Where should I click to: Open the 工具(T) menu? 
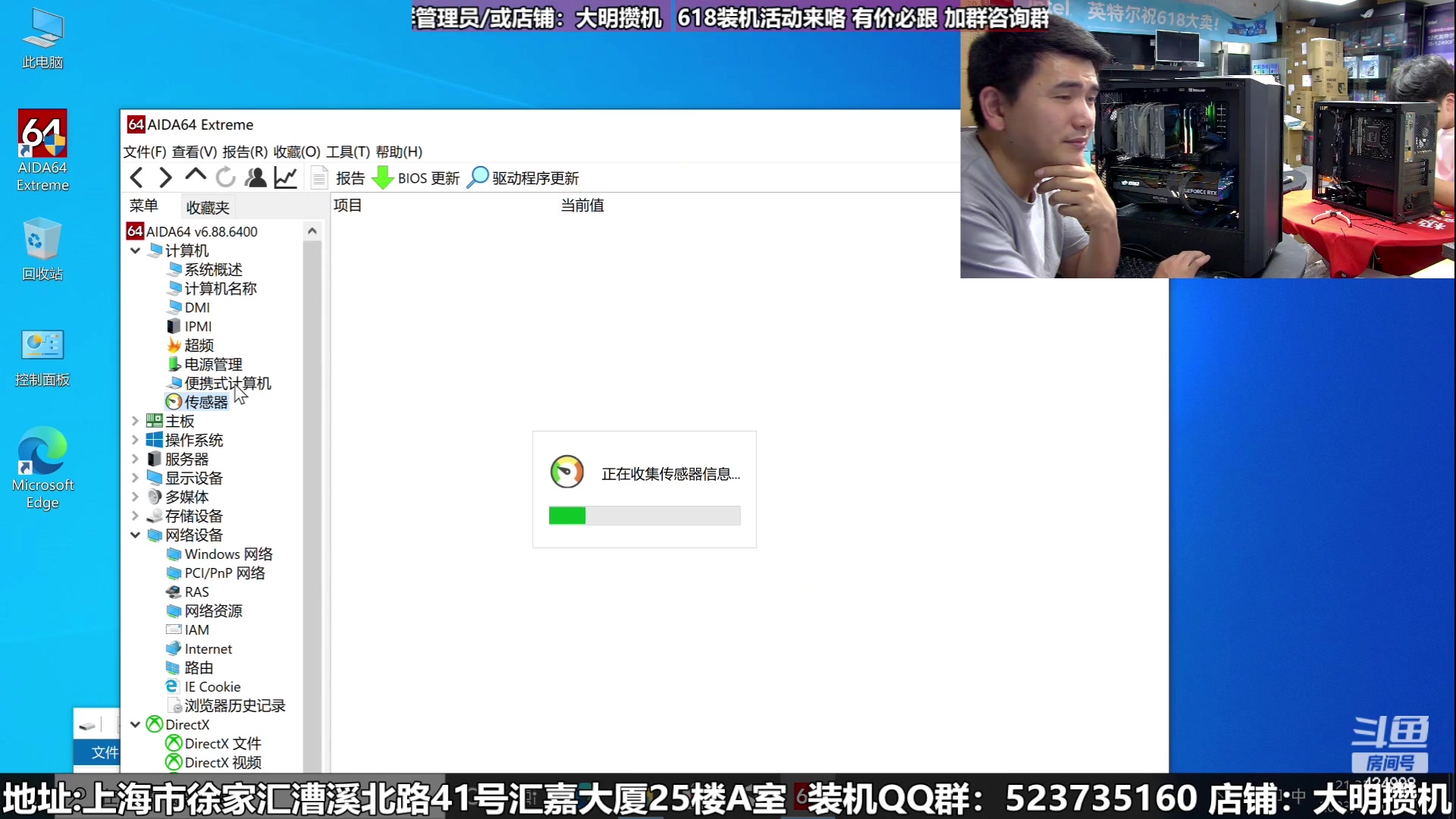(348, 152)
